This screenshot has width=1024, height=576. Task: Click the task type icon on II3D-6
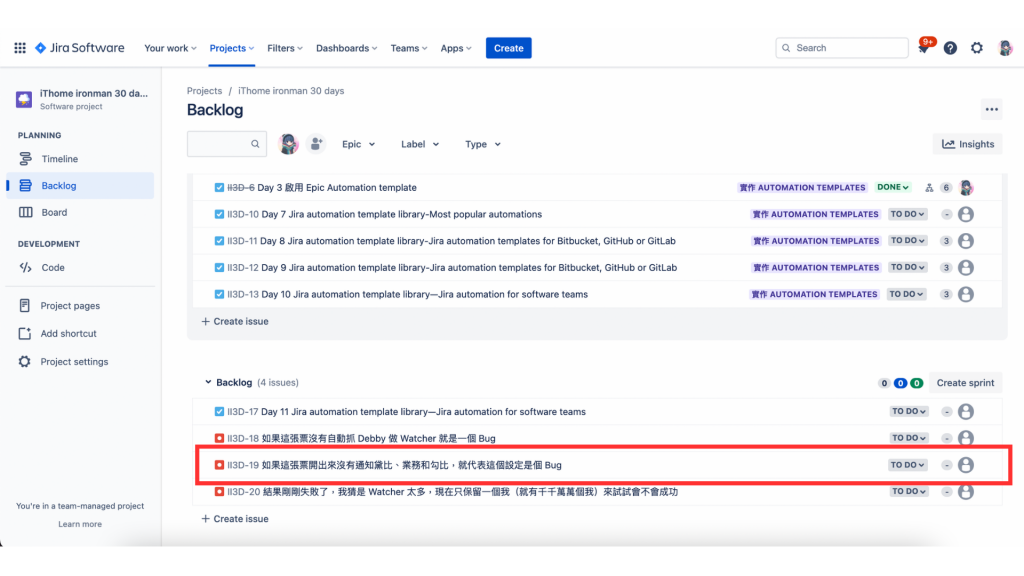[x=219, y=187]
